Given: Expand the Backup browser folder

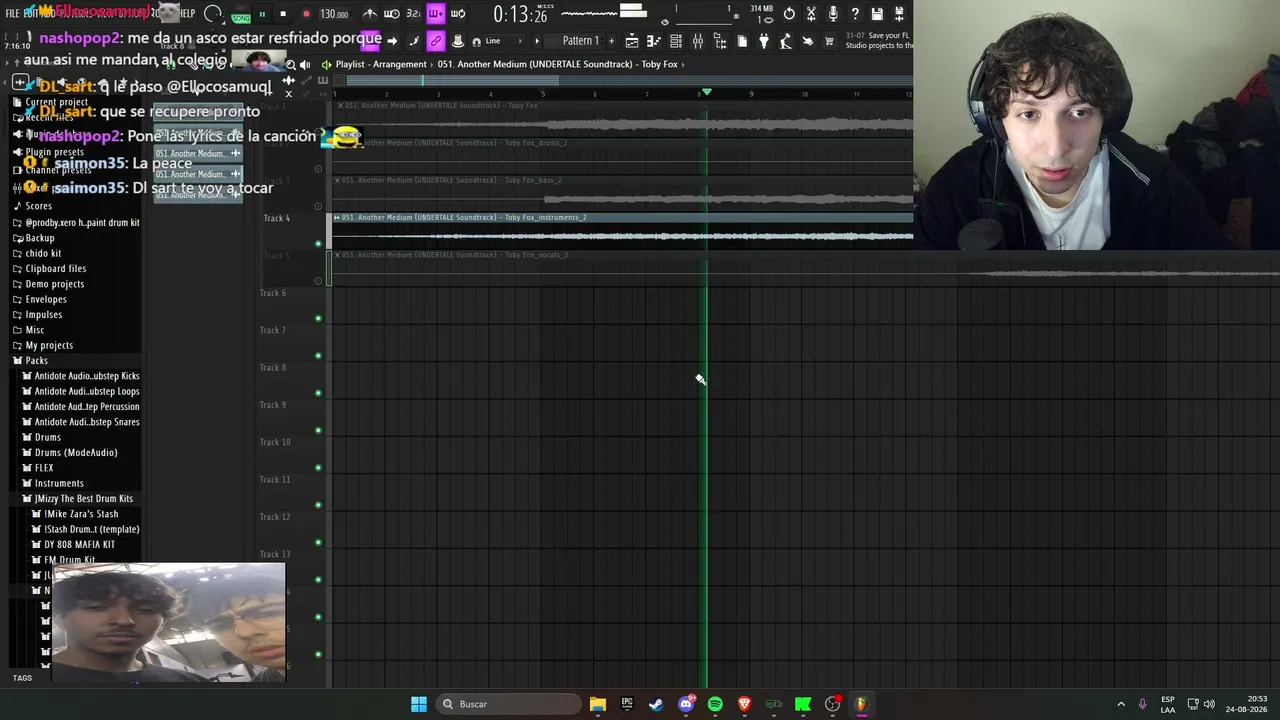Looking at the screenshot, I should 40,238.
